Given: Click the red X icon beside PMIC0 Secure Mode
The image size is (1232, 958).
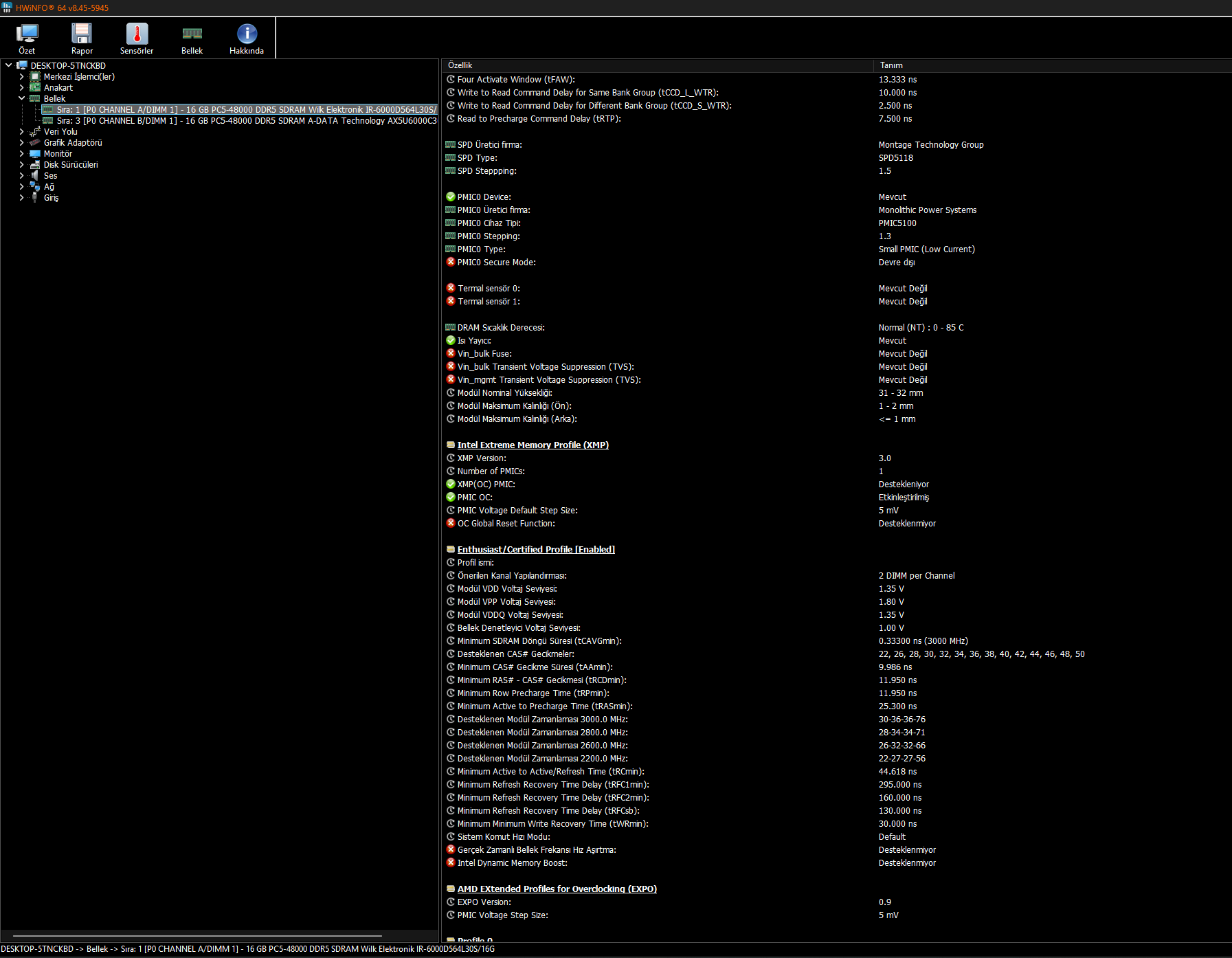Looking at the screenshot, I should tap(451, 262).
